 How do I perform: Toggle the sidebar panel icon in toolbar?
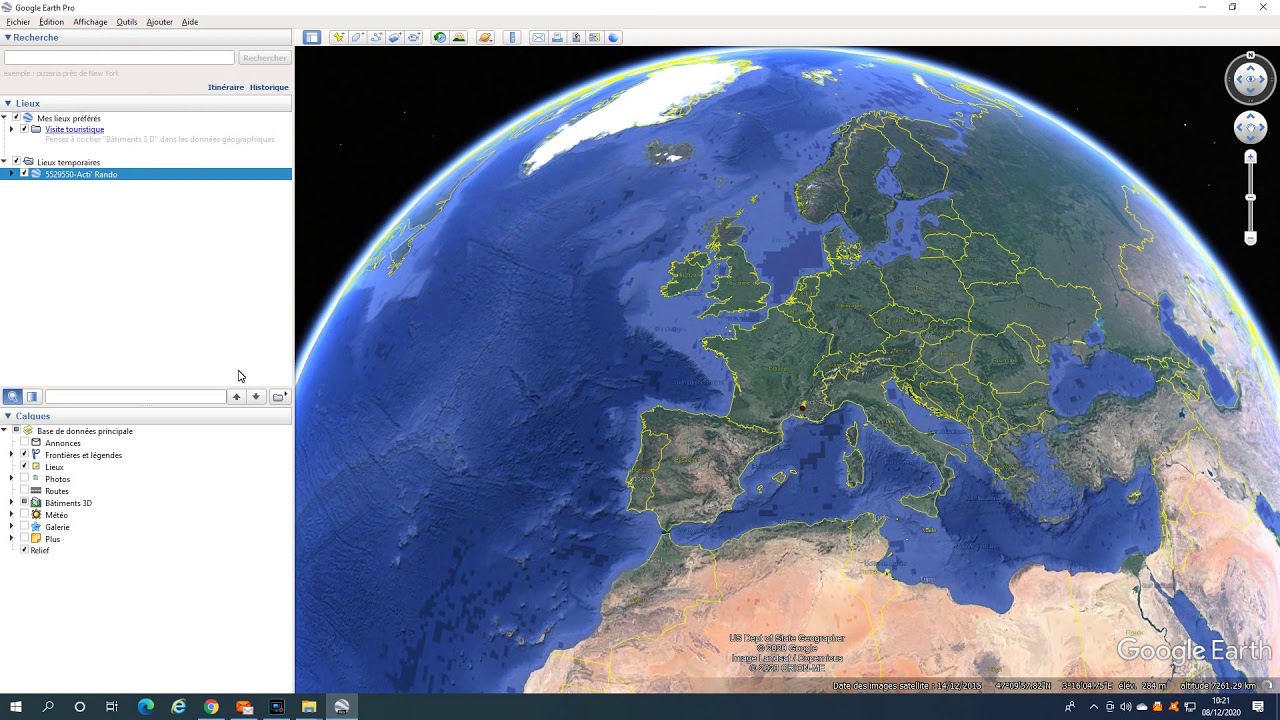pos(312,37)
